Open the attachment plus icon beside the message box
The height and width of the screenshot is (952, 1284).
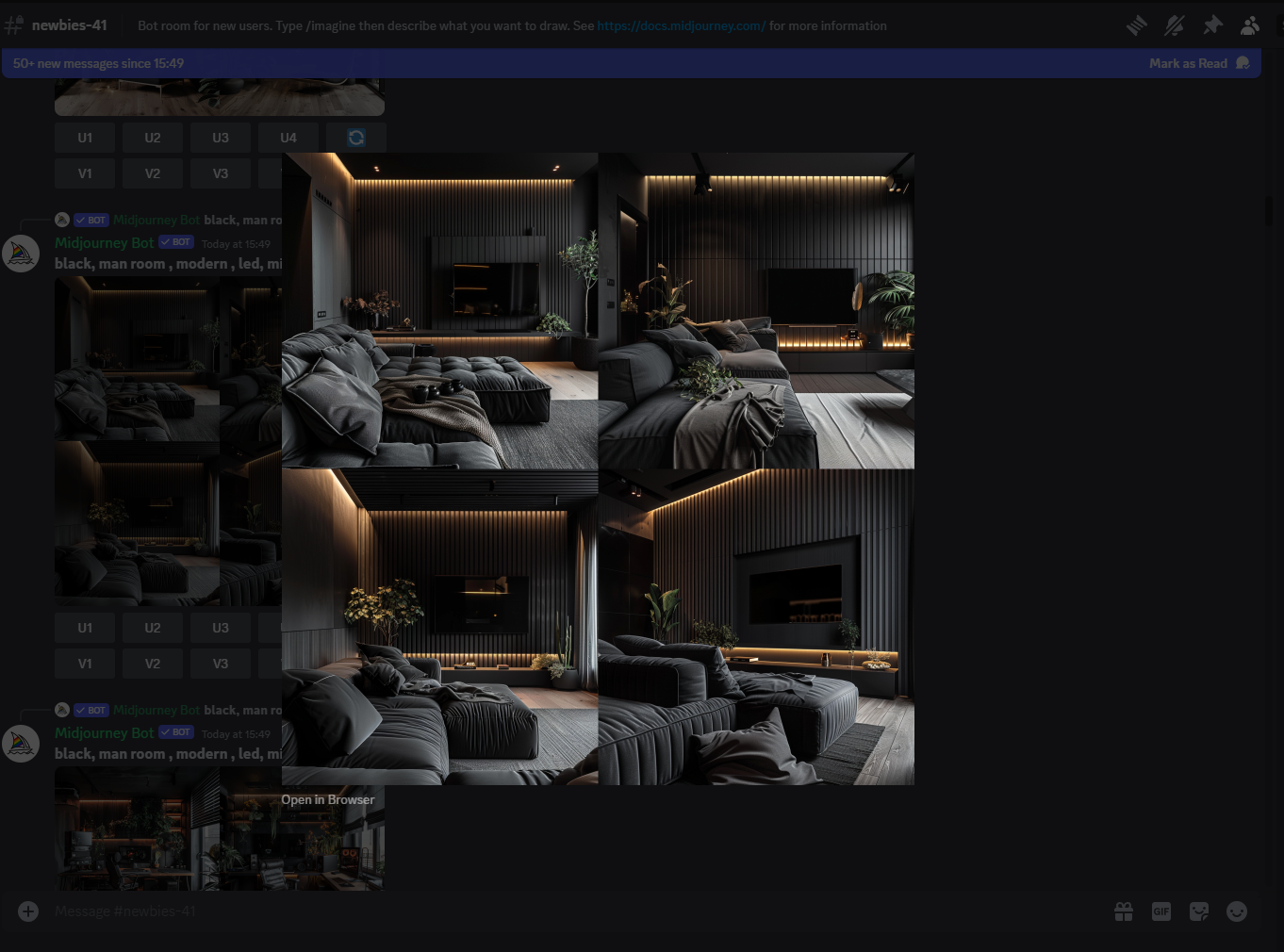[x=28, y=911]
